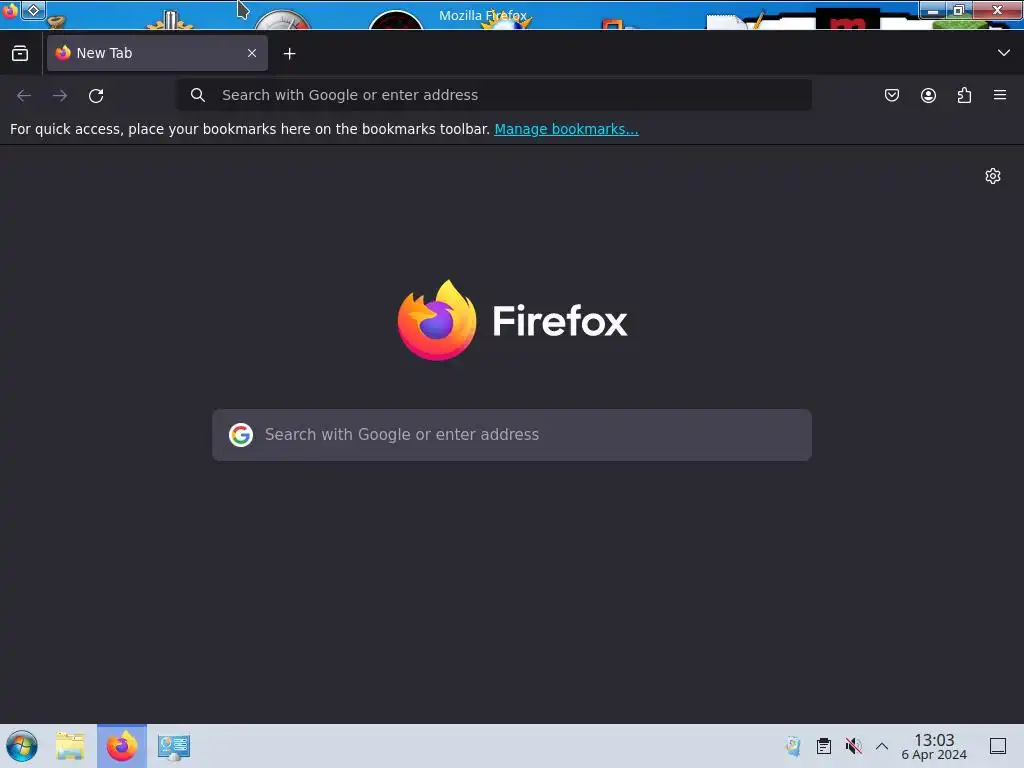1024x768 pixels.
Task: Open the Windows-style start menu
Action: (22, 746)
